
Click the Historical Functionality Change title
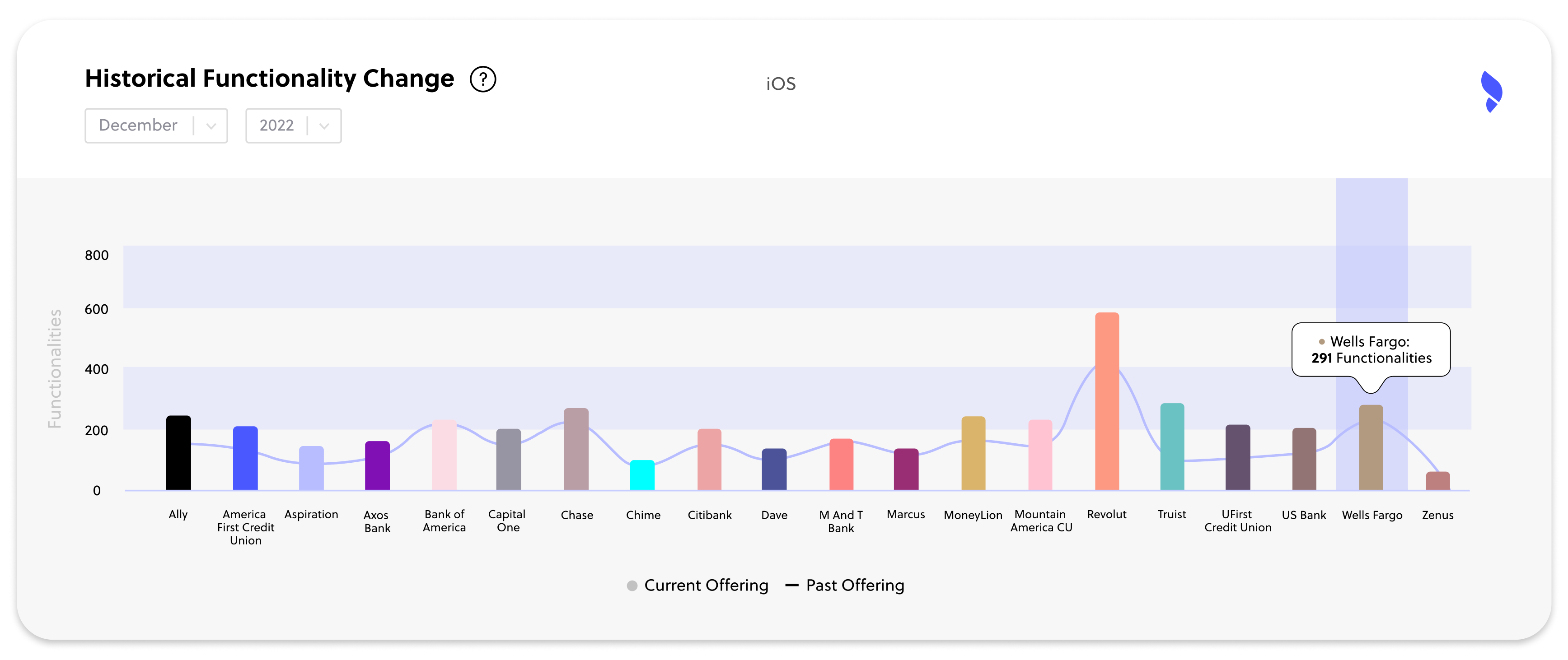[268, 78]
